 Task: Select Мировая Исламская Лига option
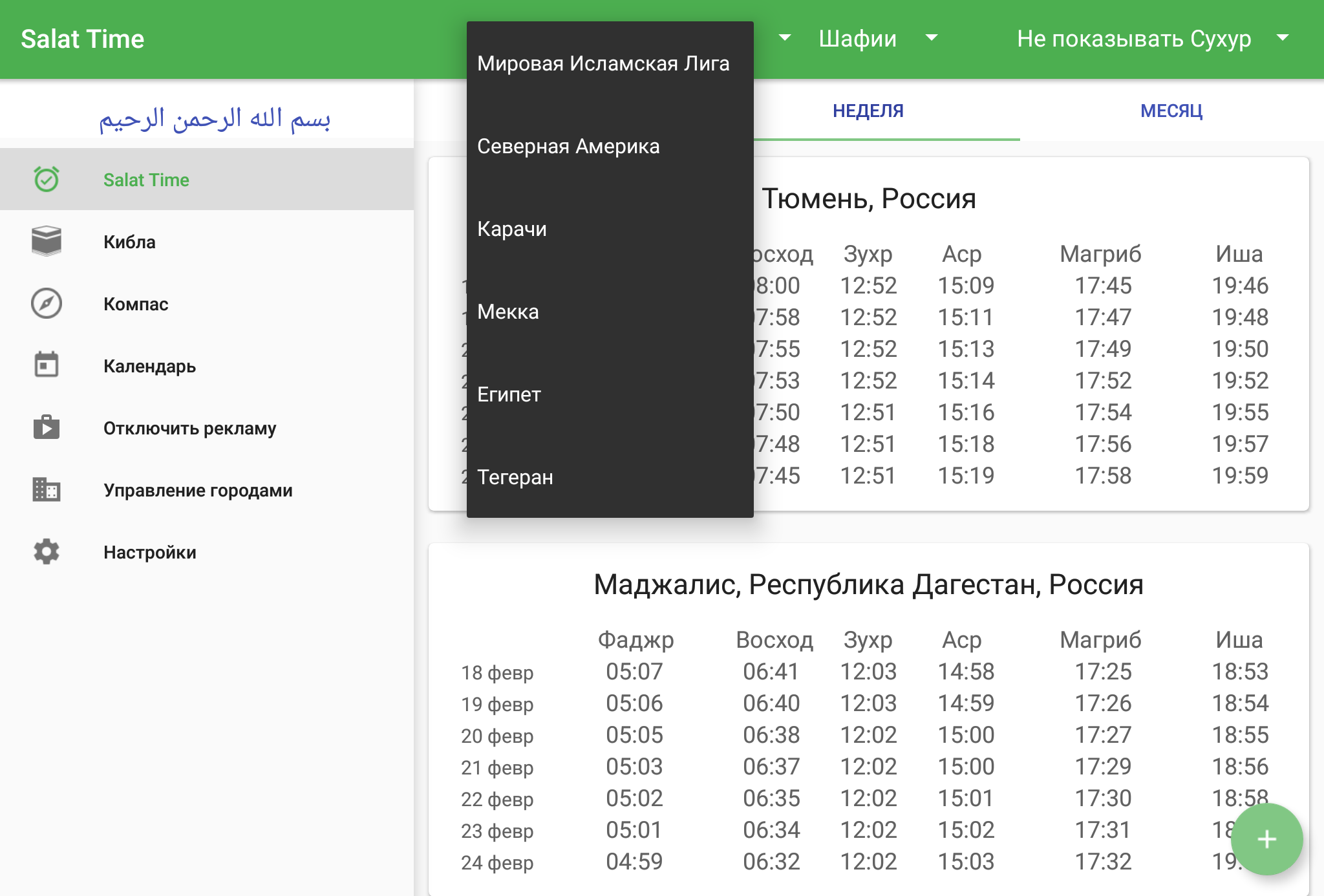click(x=603, y=63)
